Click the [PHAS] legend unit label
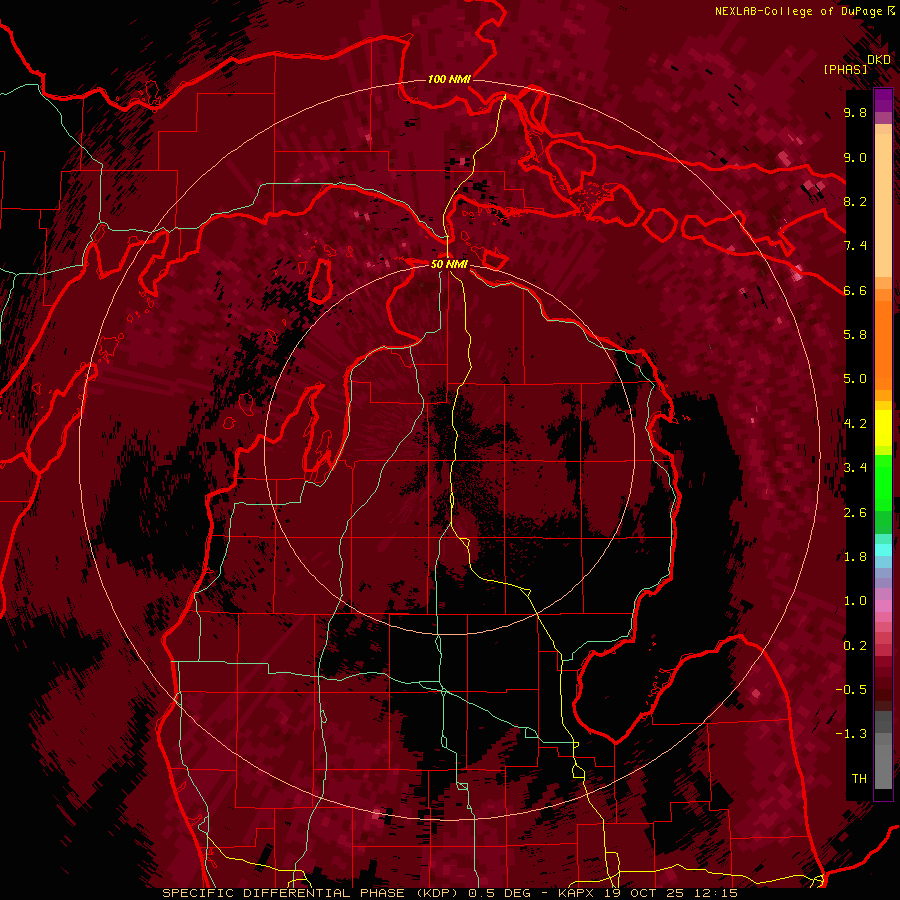Screen dimensions: 900x900 (845, 69)
